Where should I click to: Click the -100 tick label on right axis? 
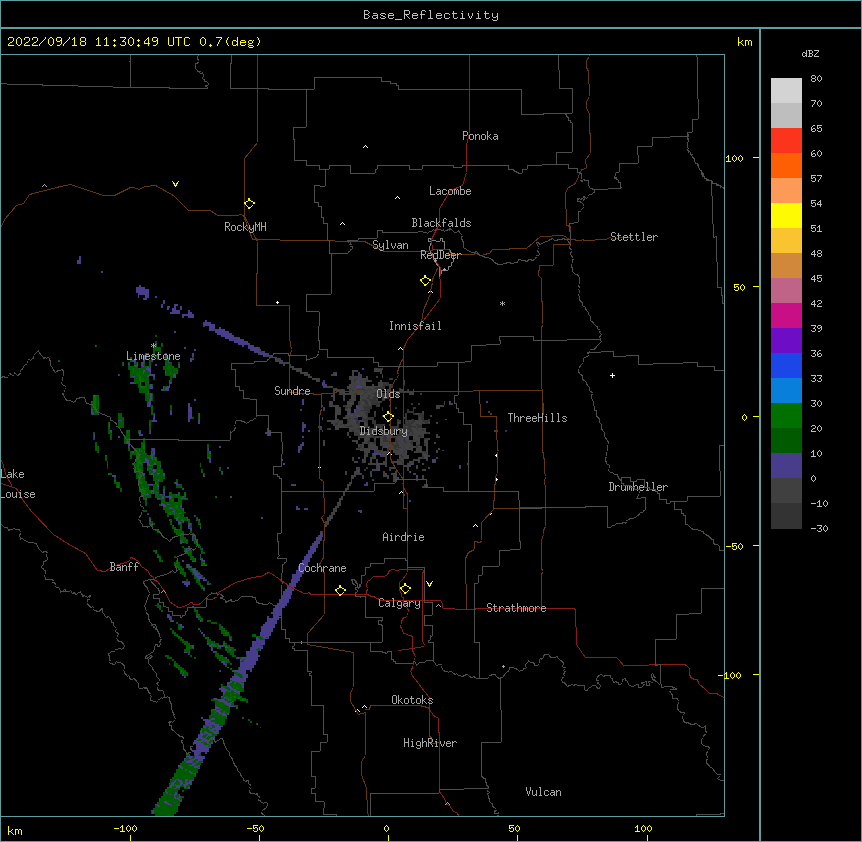[731, 675]
